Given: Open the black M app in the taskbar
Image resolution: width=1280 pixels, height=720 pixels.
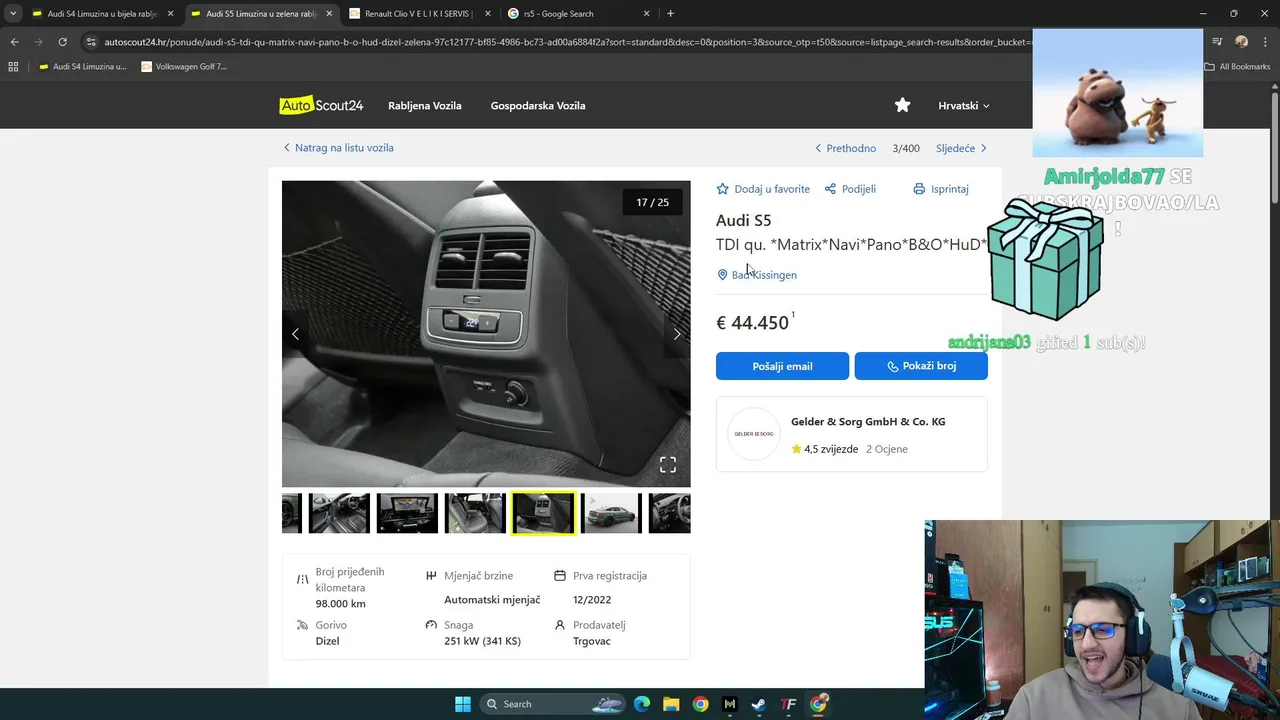Looking at the screenshot, I should 730,704.
